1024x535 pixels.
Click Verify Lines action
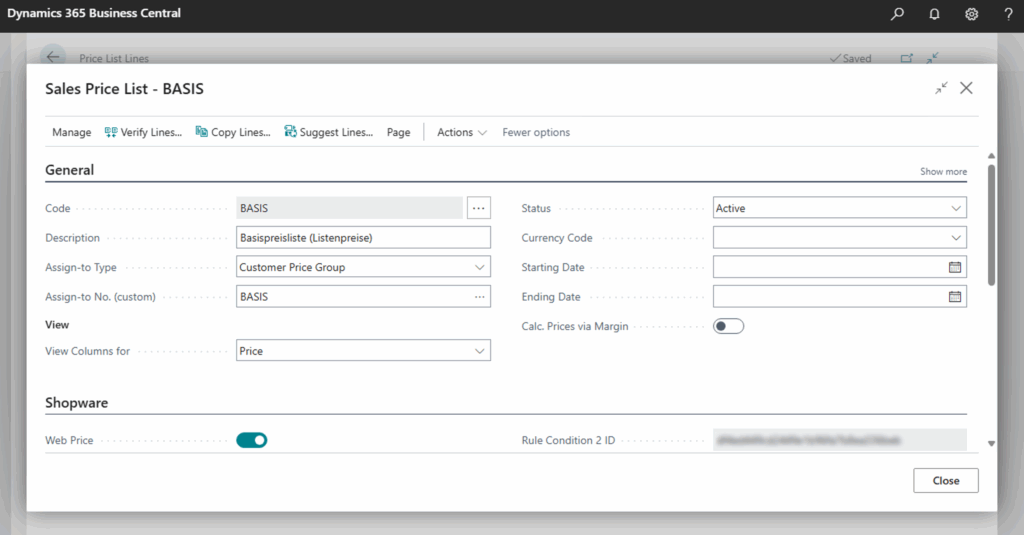[143, 132]
